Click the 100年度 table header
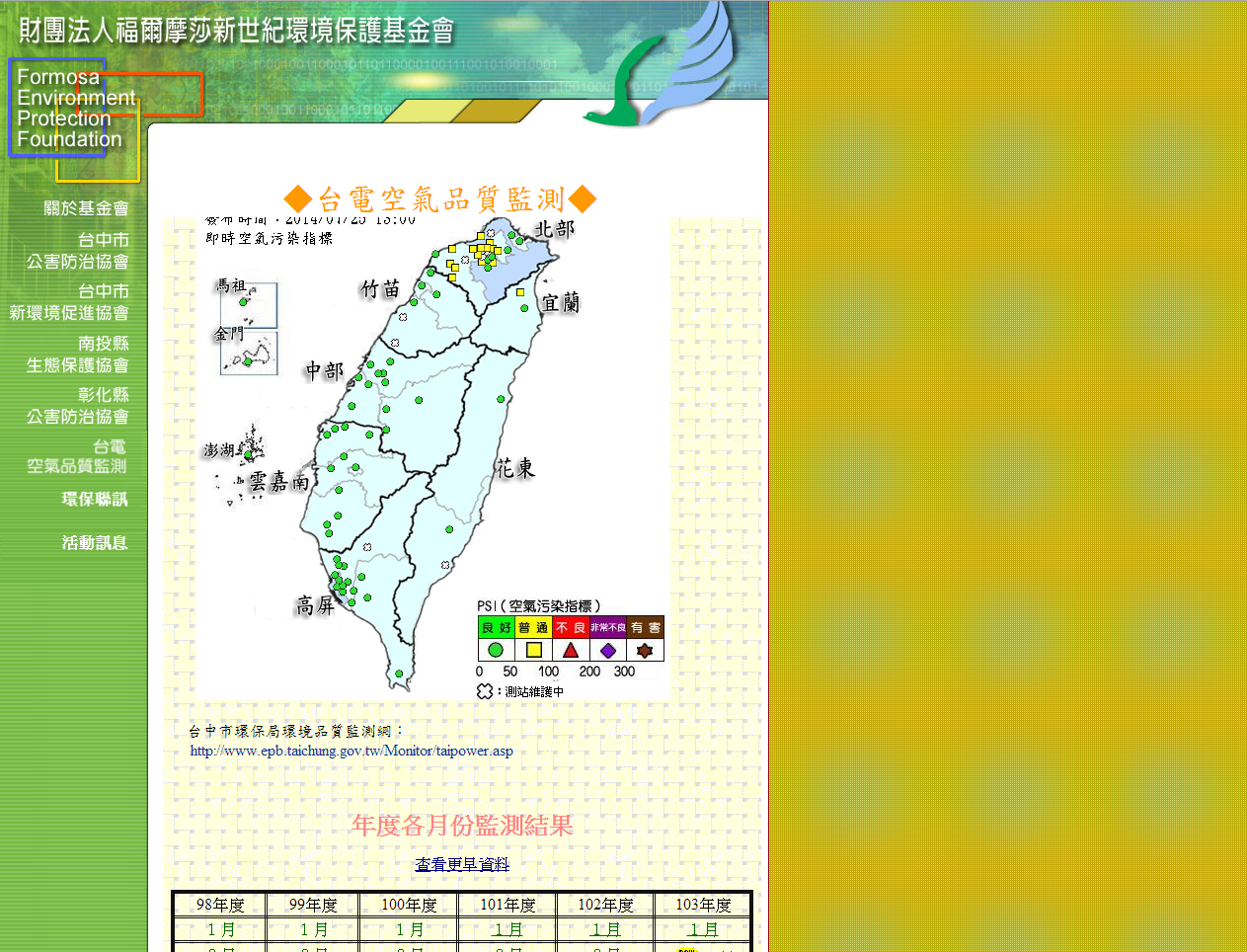1247x952 pixels. pyautogui.click(x=409, y=905)
